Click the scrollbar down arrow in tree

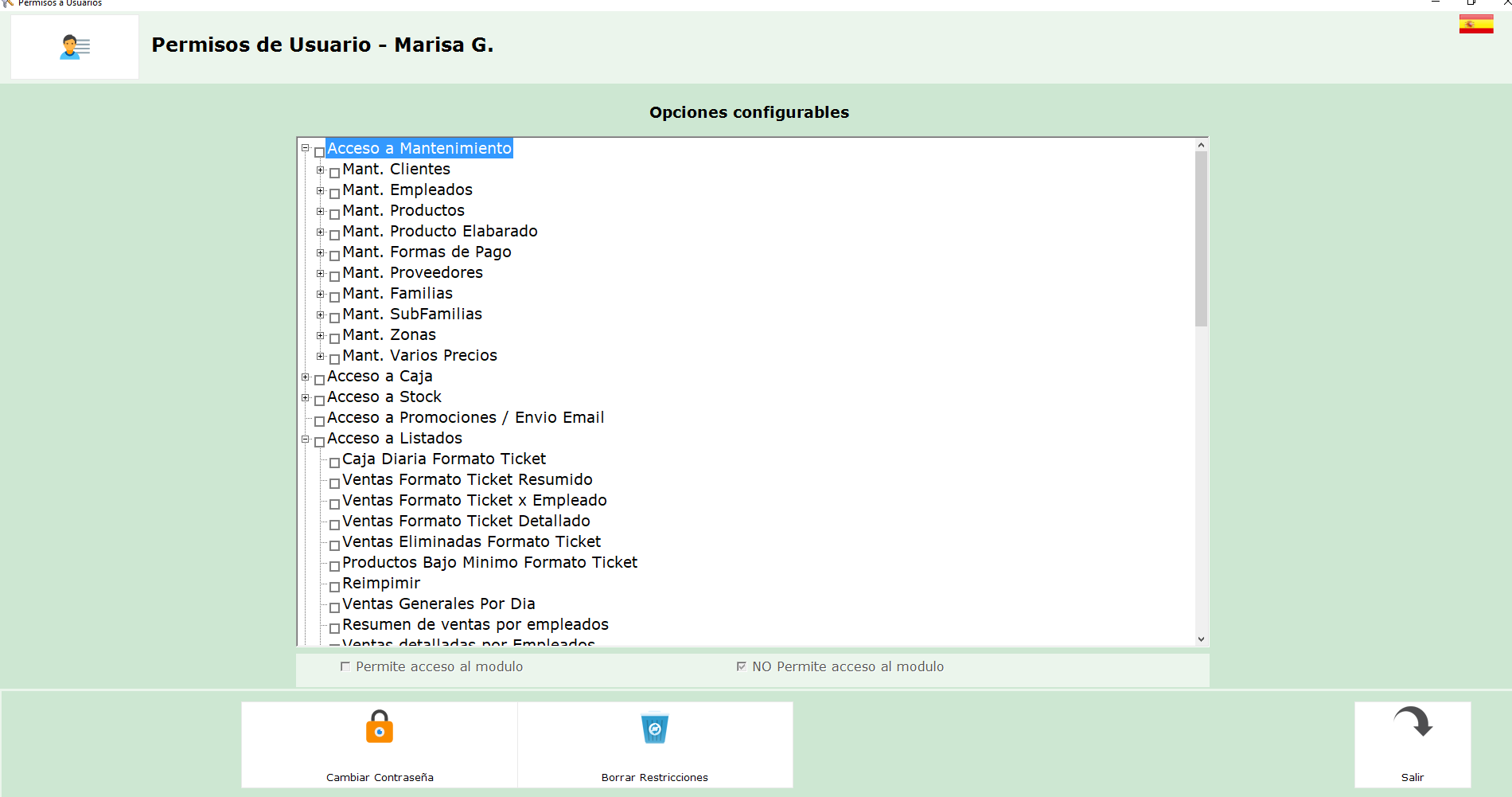[x=1201, y=639]
